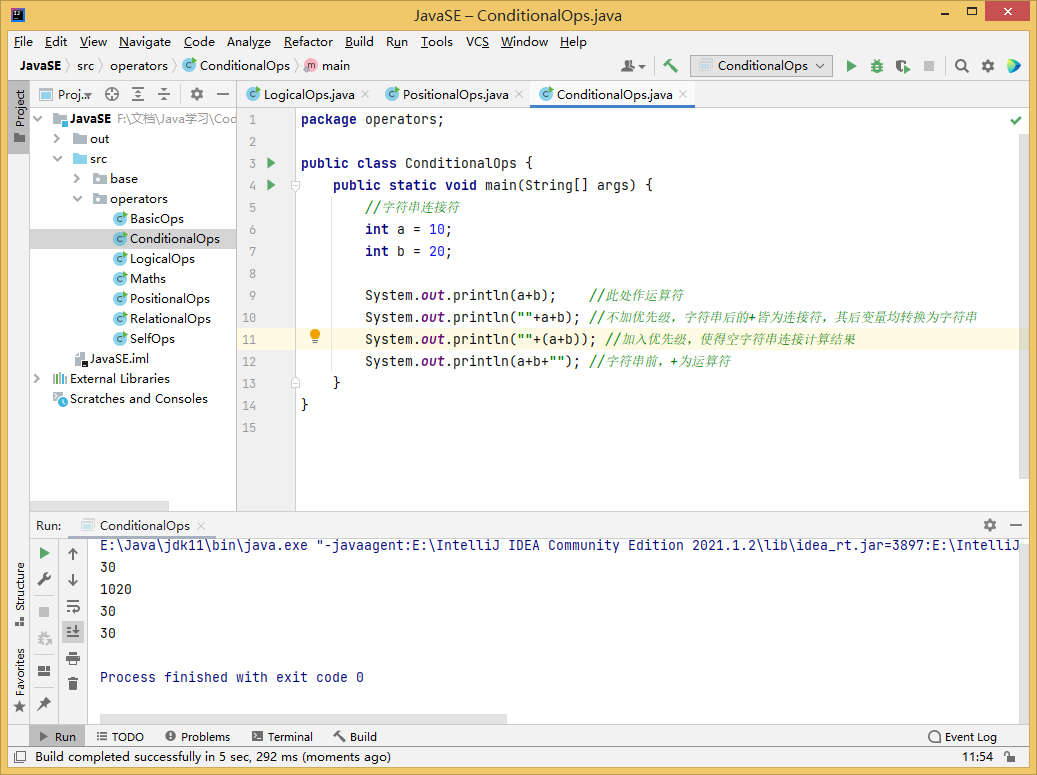The image size is (1037, 775).
Task: Print console output using the printer icon
Action: coord(73,657)
